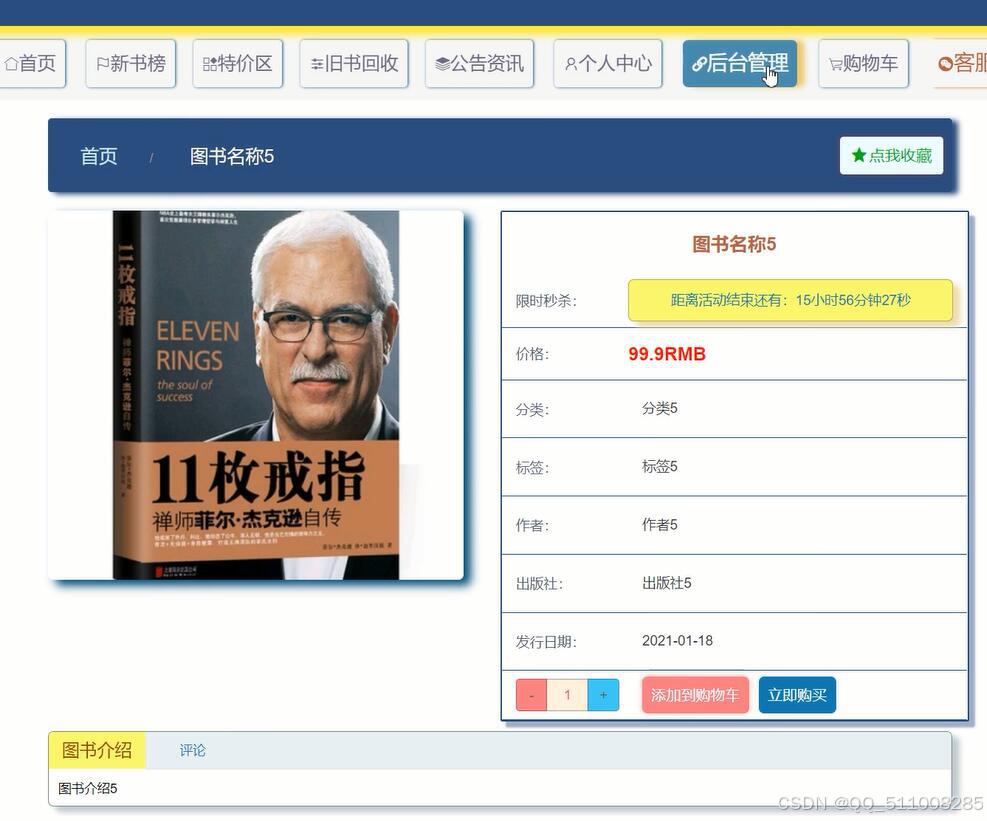Viewport: 987px width, 821px height.
Task: Open 特价区 section
Action: 237,63
